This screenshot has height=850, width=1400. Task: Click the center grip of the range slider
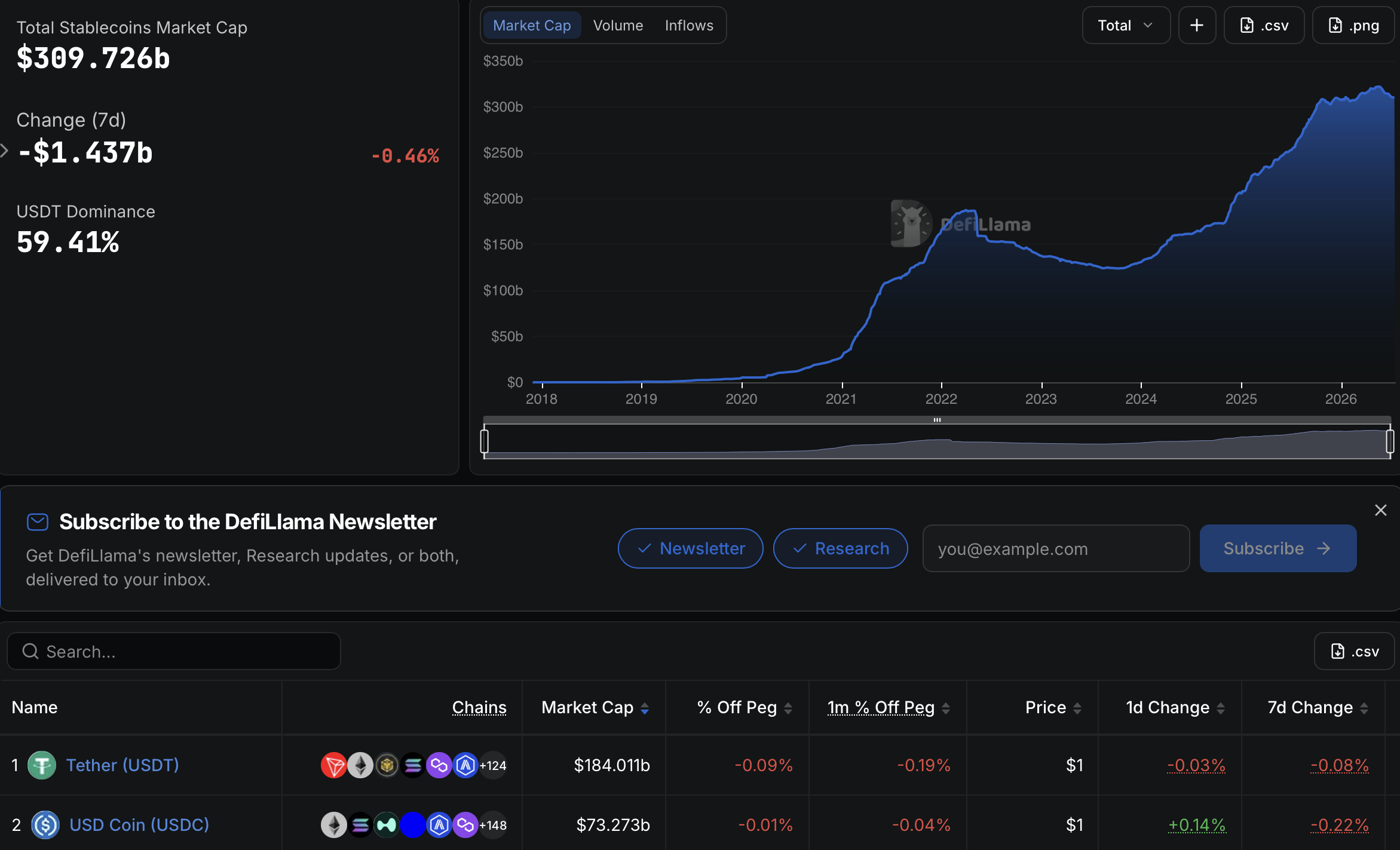(937, 420)
